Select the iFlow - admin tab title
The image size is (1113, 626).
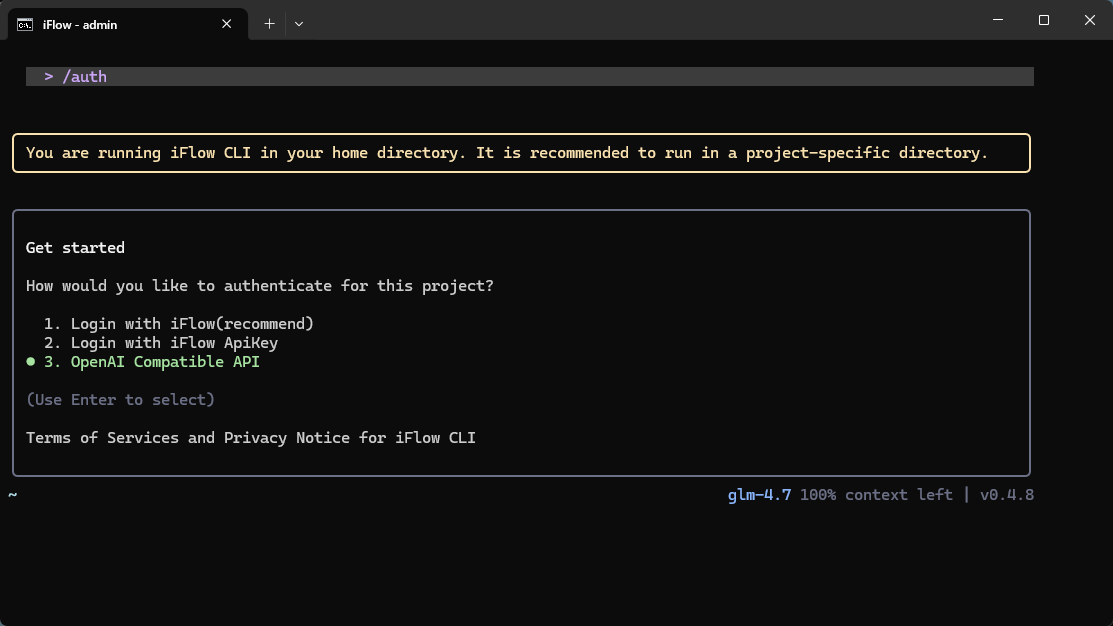click(x=80, y=24)
